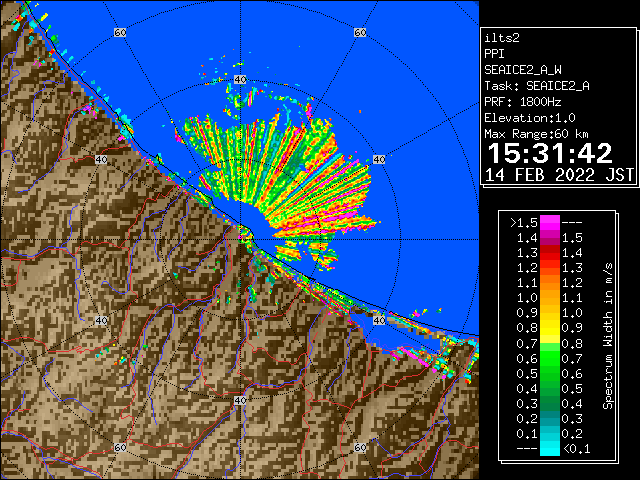Click the '14 FEB 2022 JST' date
This screenshot has height=480, width=640.
coord(559,175)
